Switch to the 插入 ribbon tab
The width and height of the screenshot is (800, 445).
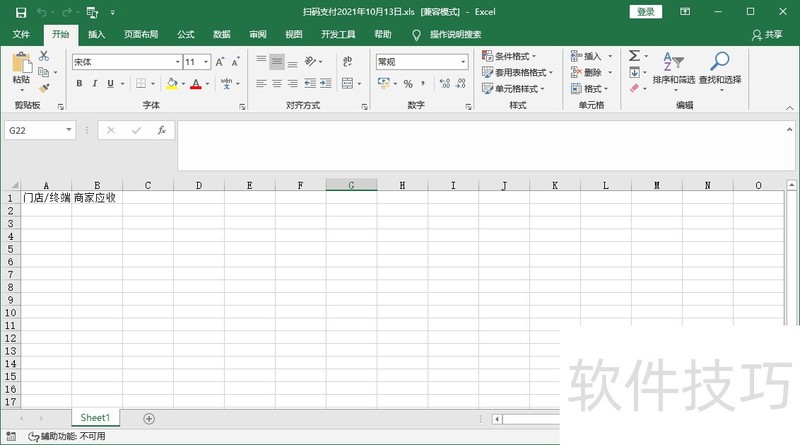click(96, 34)
